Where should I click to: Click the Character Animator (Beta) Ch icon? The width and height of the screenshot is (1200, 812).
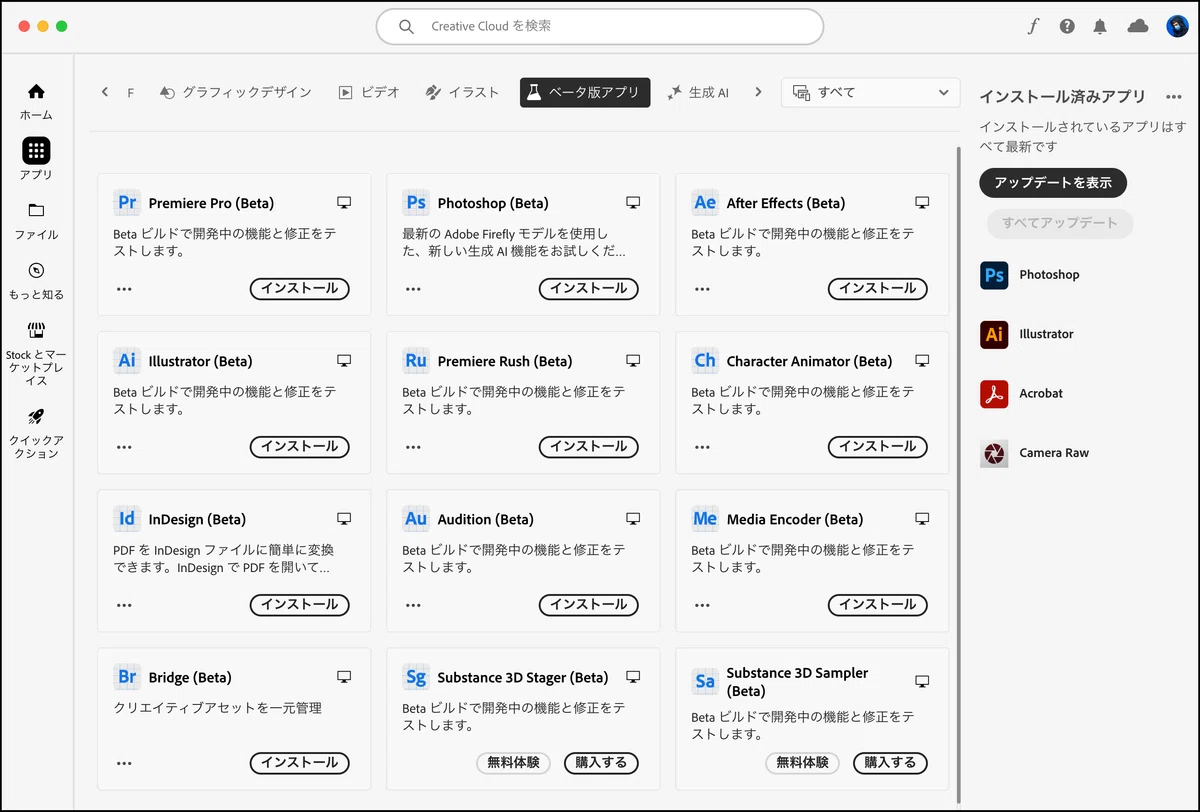point(705,360)
